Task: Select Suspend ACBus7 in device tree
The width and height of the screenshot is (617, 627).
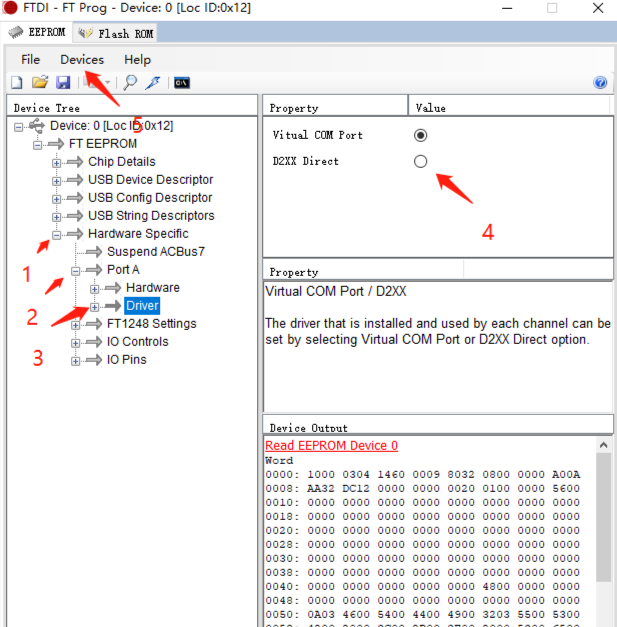Action: (x=156, y=252)
